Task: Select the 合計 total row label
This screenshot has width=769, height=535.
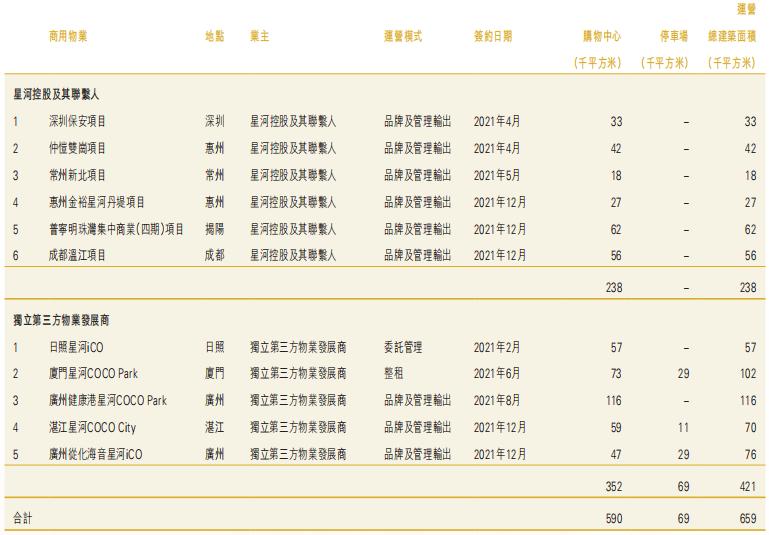Action: (22, 518)
